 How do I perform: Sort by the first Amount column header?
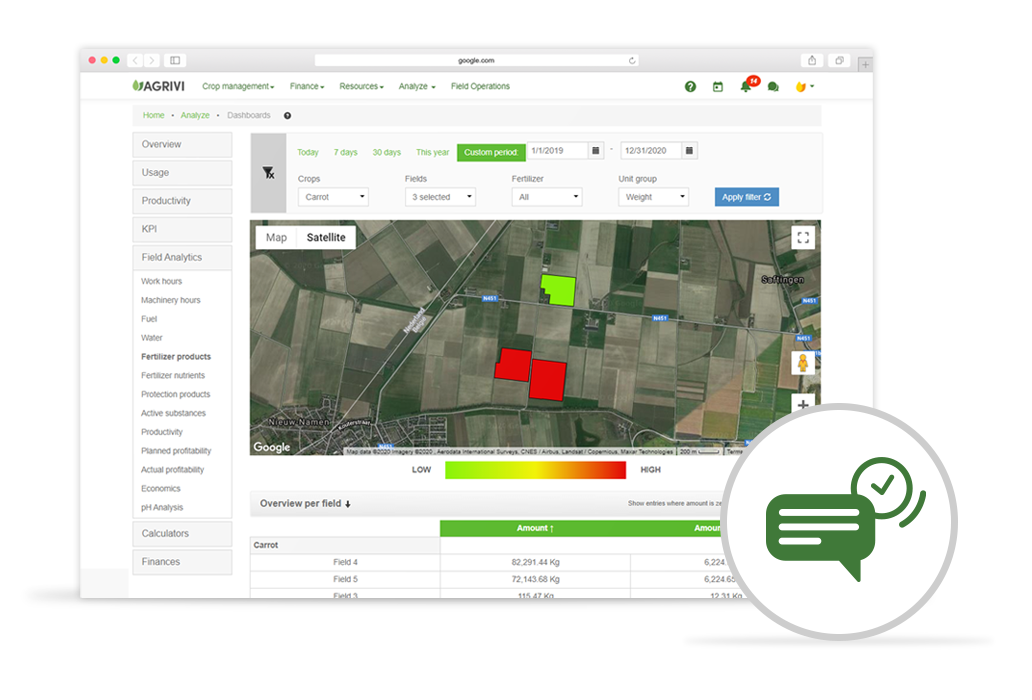click(535, 528)
